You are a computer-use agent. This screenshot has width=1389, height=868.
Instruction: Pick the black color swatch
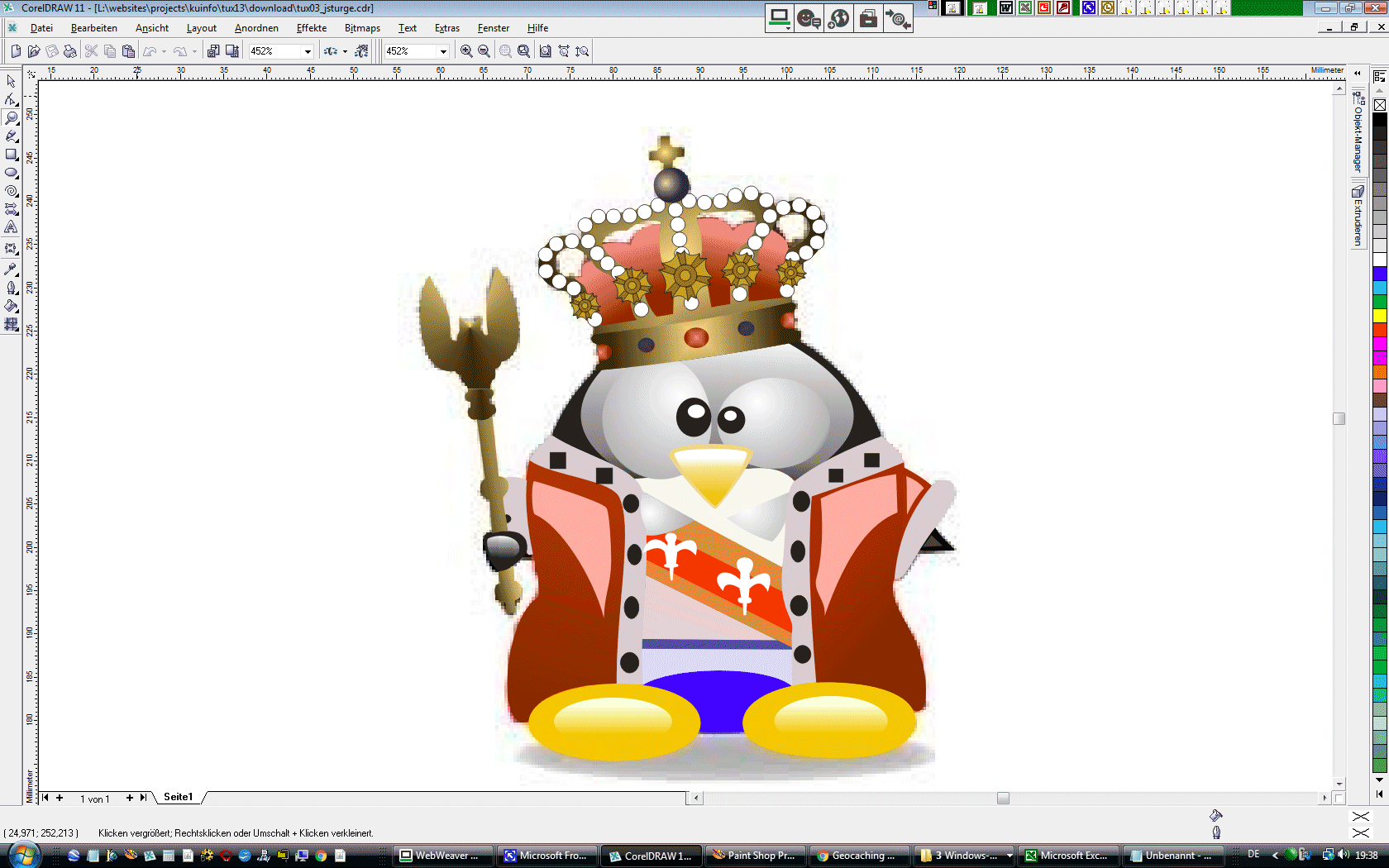[x=1380, y=119]
